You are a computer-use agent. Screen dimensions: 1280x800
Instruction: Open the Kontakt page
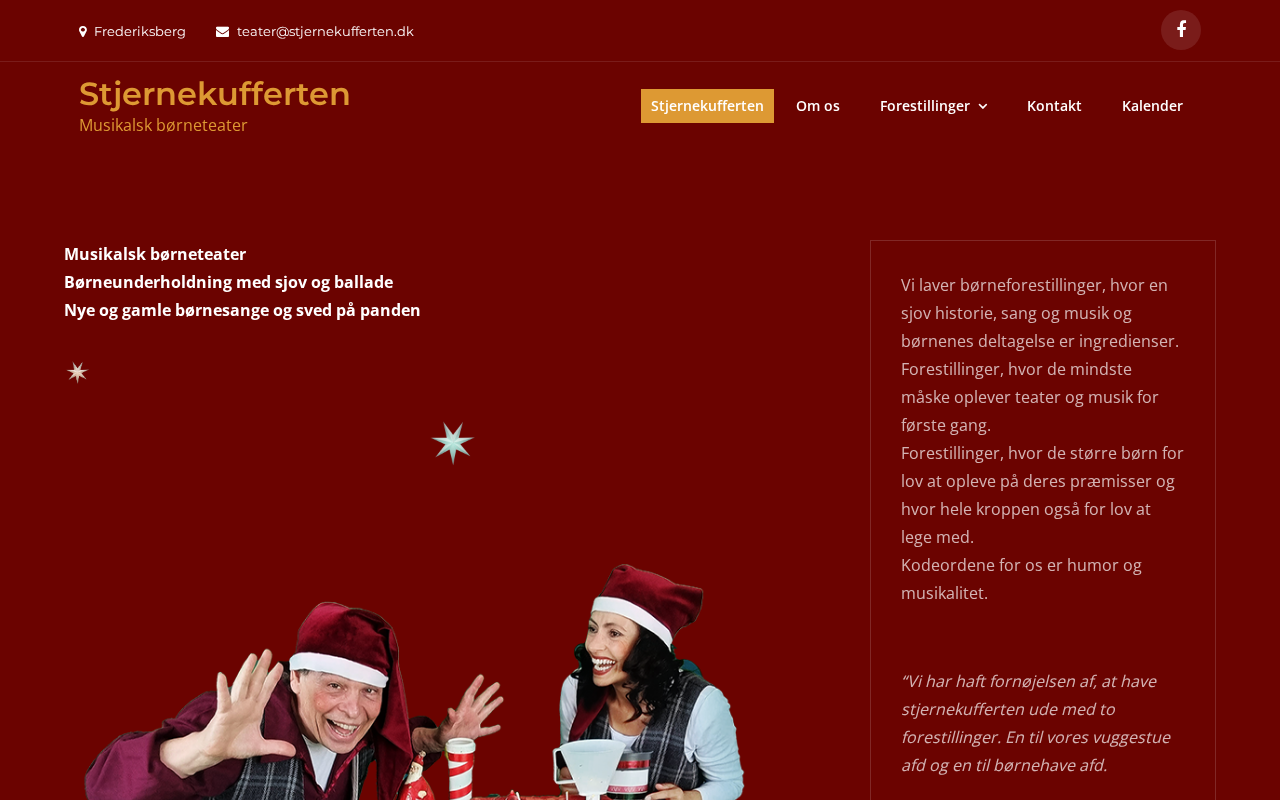[x=1054, y=106]
